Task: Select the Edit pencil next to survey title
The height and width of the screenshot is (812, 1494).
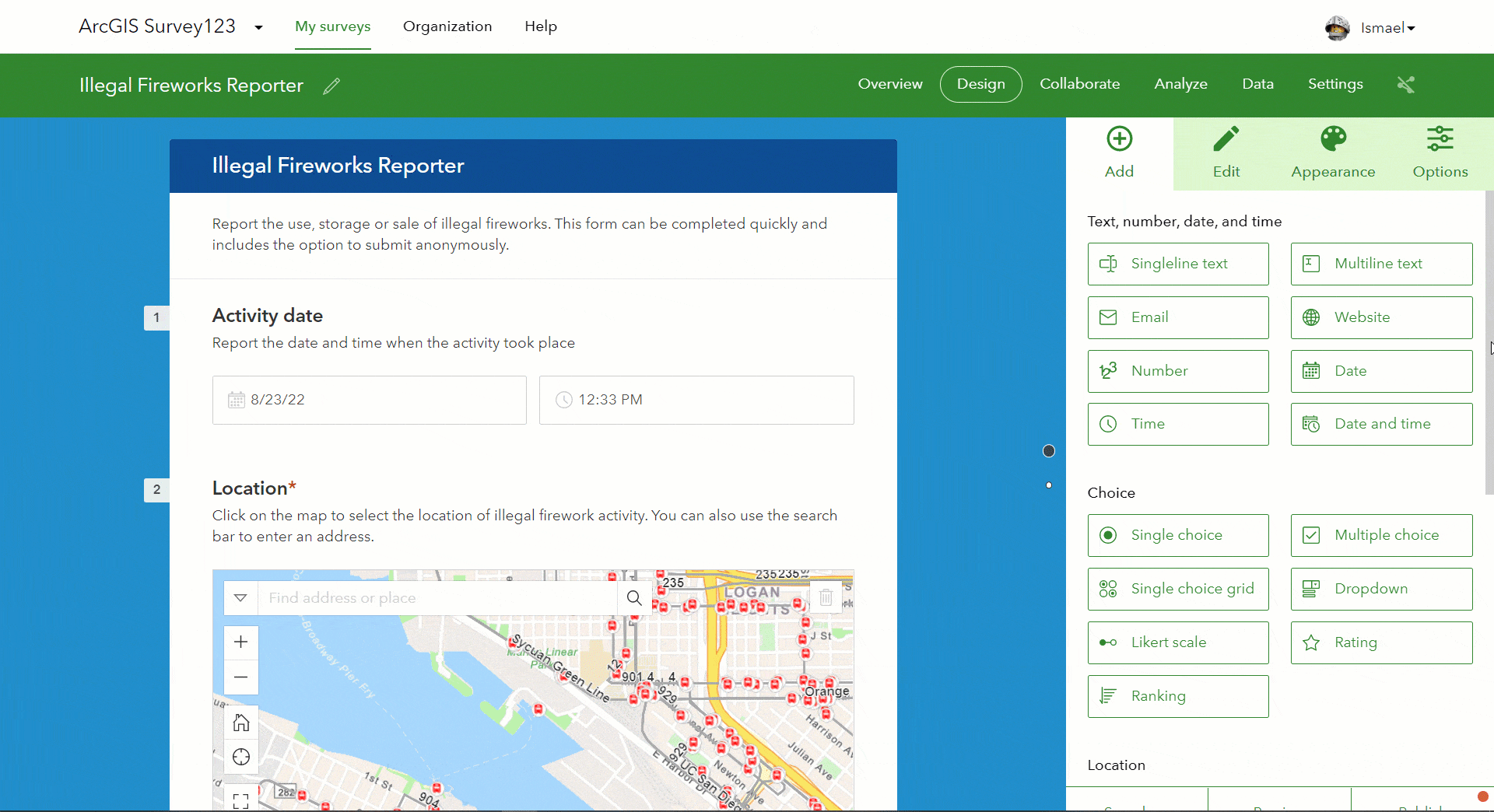Action: point(332,86)
